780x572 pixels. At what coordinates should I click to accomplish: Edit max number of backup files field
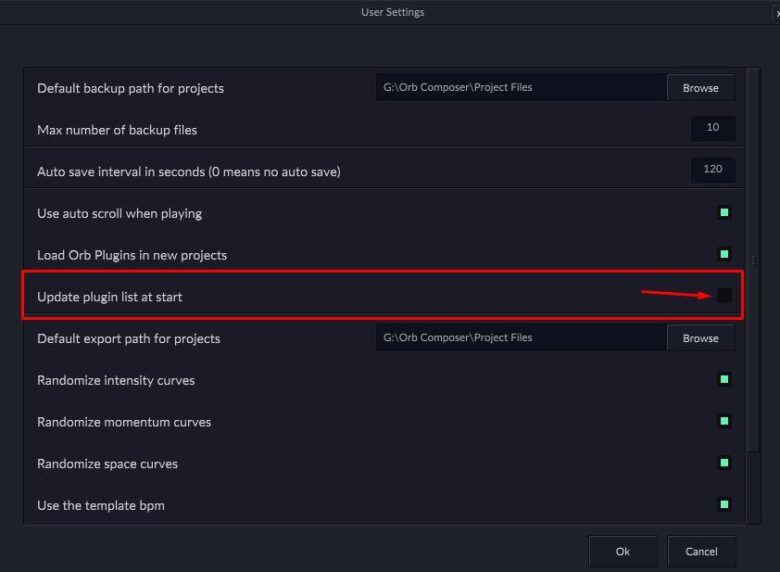click(x=713, y=129)
